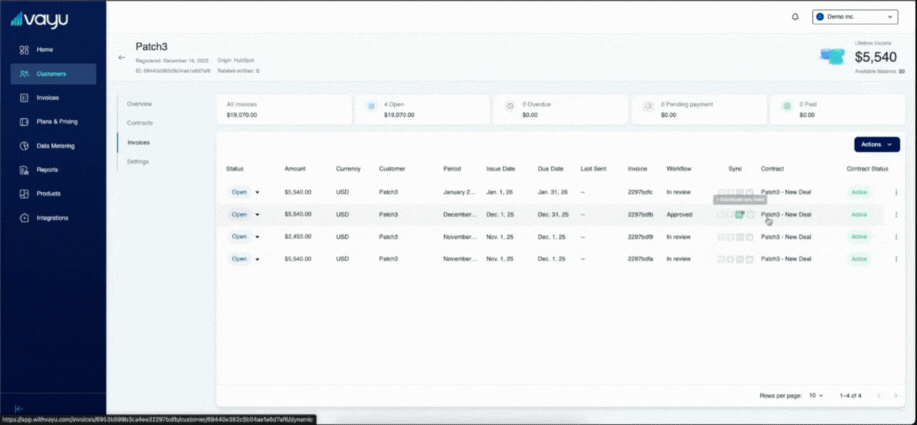Change rows per page from 10

(x=816, y=396)
